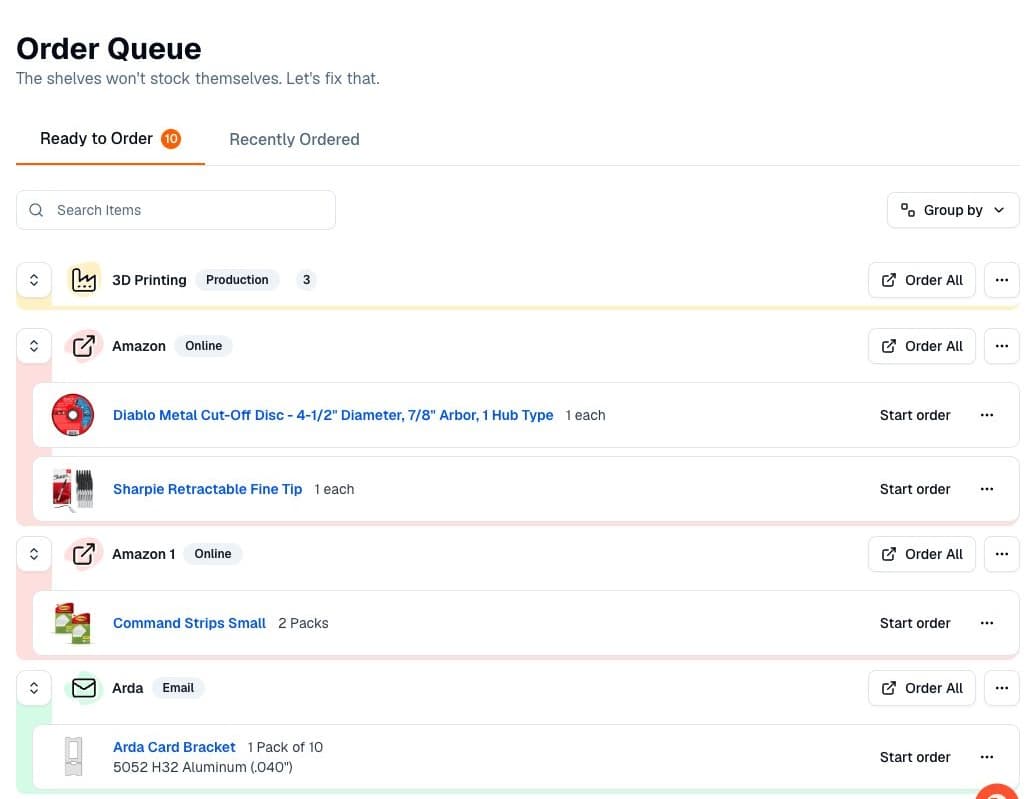Open the Group by dropdown
This screenshot has width=1036, height=799.
click(953, 210)
